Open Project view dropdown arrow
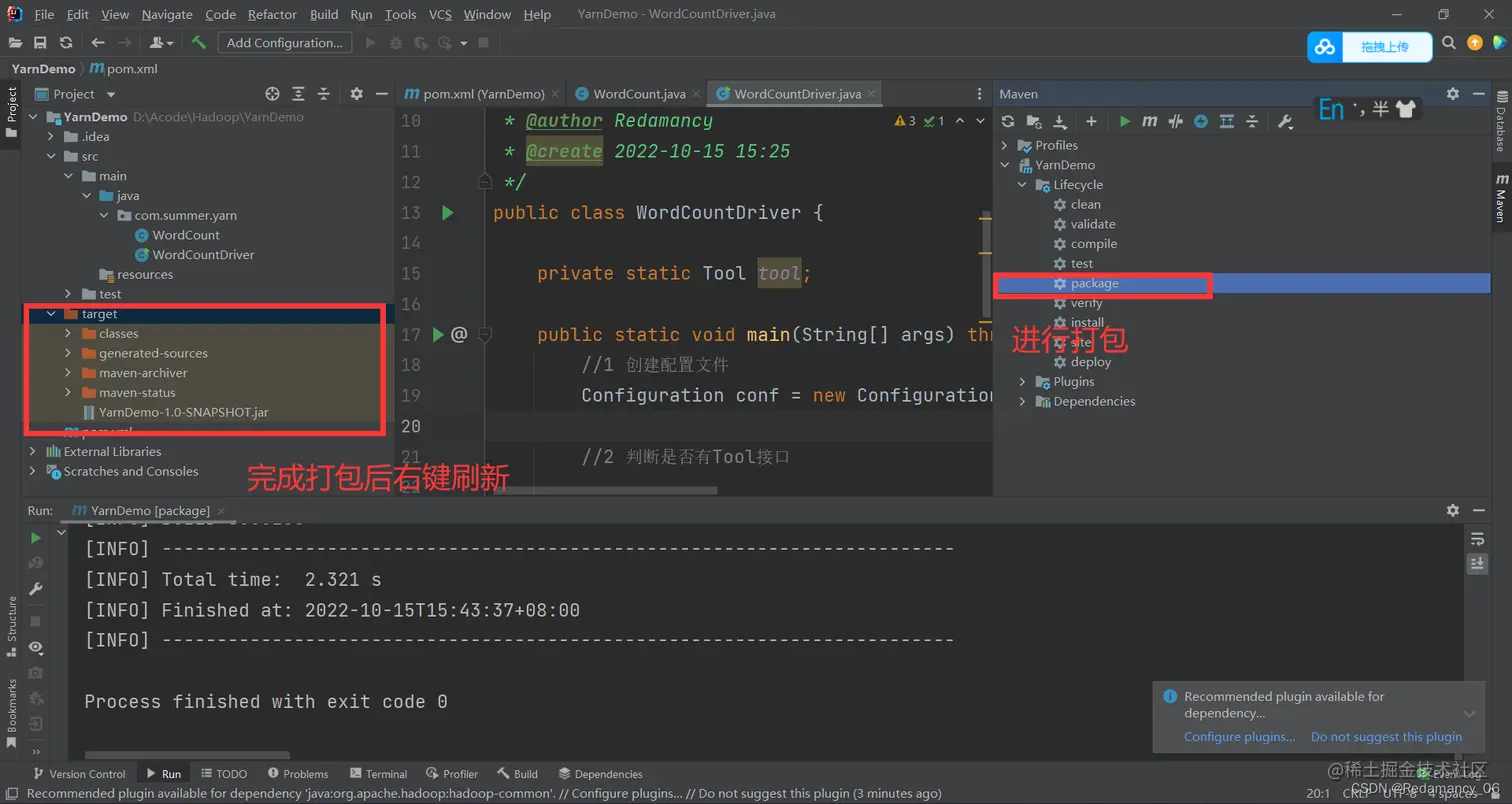The height and width of the screenshot is (804, 1512). tap(110, 94)
